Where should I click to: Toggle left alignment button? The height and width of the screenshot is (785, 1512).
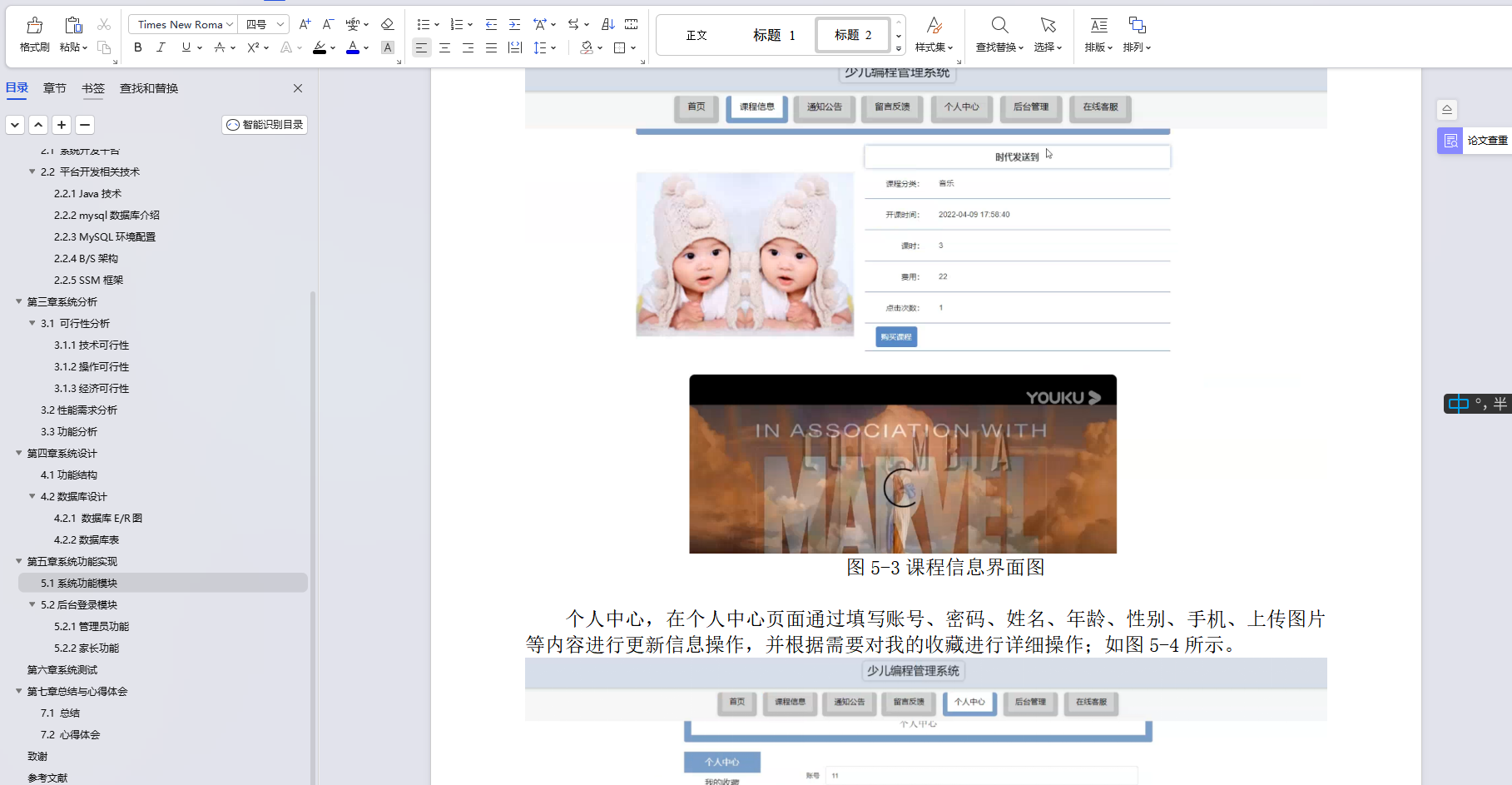pos(421,47)
